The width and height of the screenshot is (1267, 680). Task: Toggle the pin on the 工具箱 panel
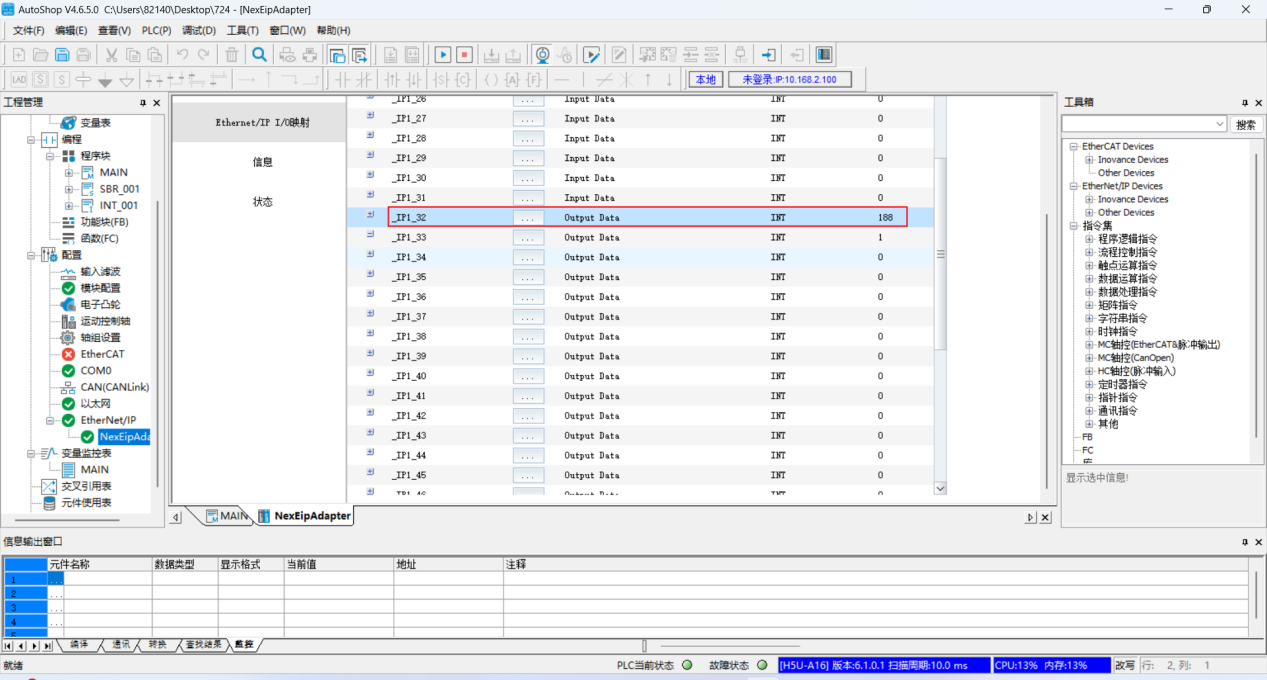1244,103
